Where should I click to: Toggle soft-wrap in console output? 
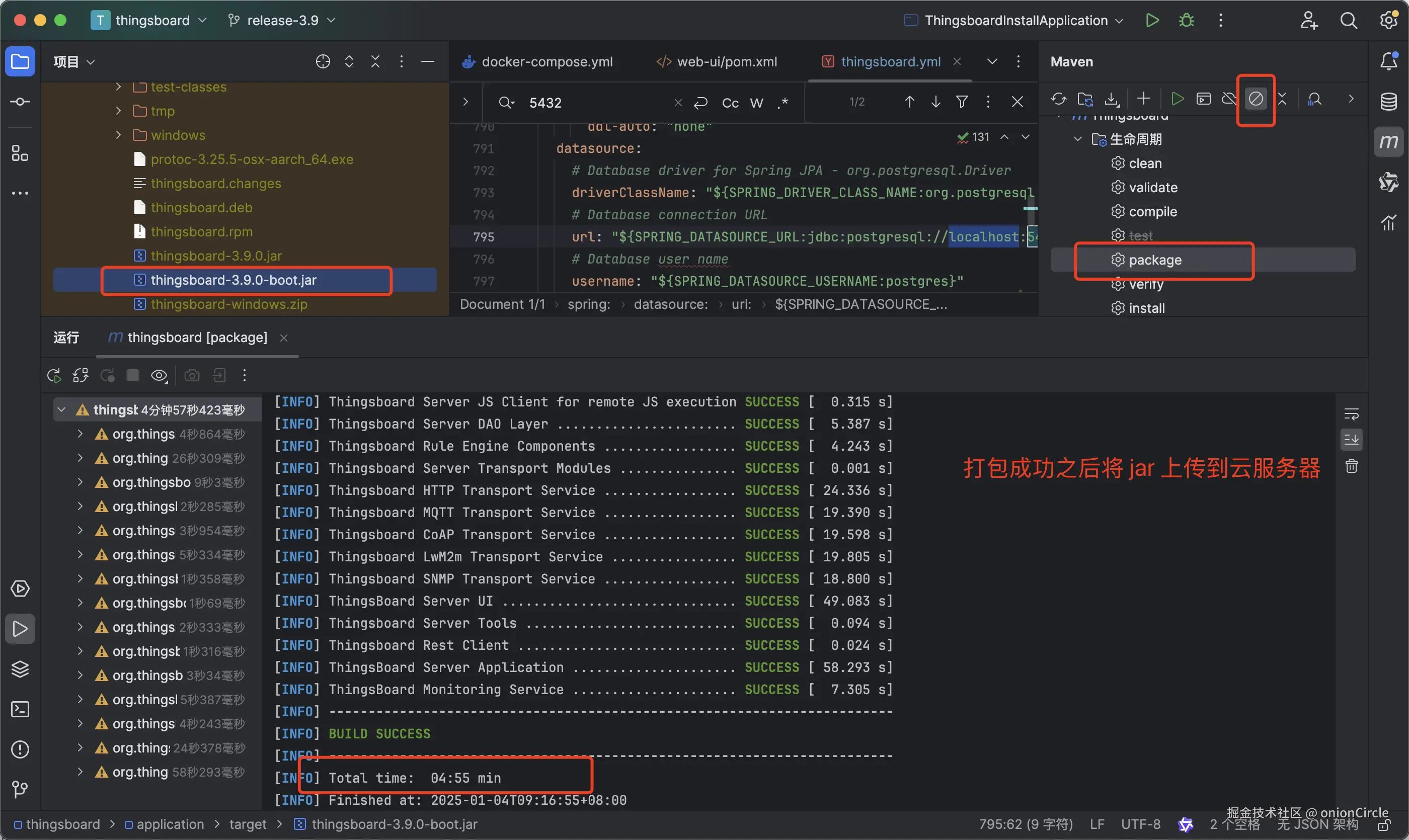(1351, 414)
